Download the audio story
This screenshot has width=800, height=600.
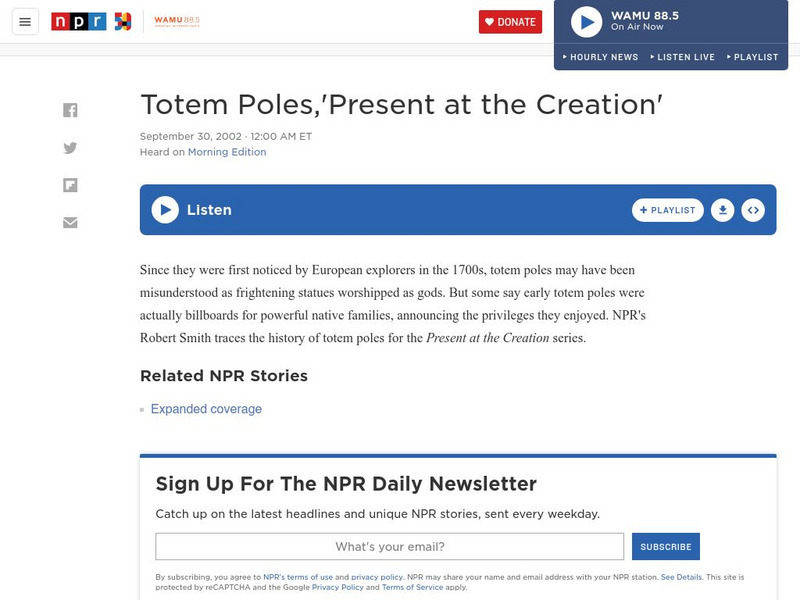(722, 210)
